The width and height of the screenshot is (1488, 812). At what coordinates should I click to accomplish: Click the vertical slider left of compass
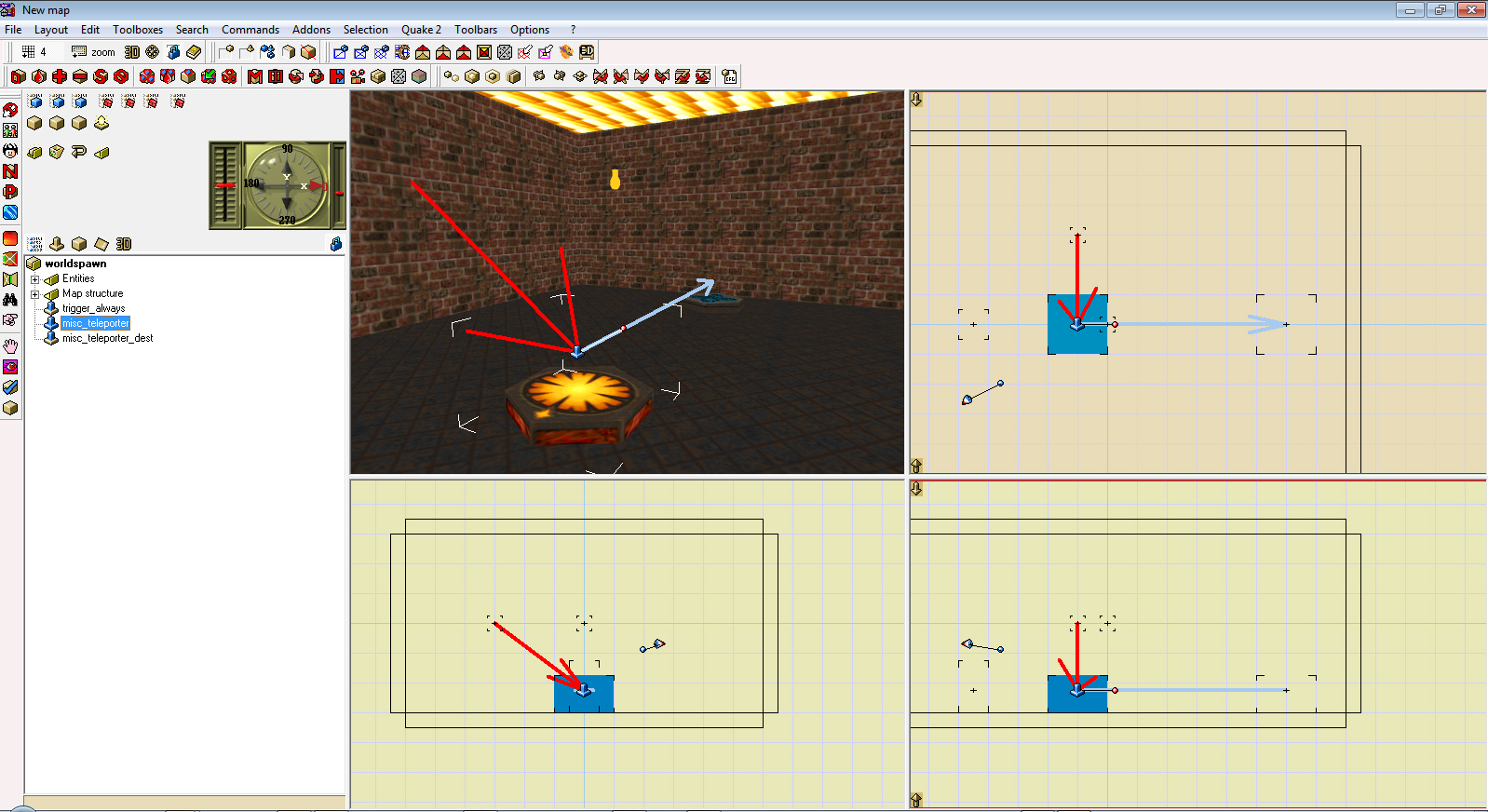tap(225, 185)
